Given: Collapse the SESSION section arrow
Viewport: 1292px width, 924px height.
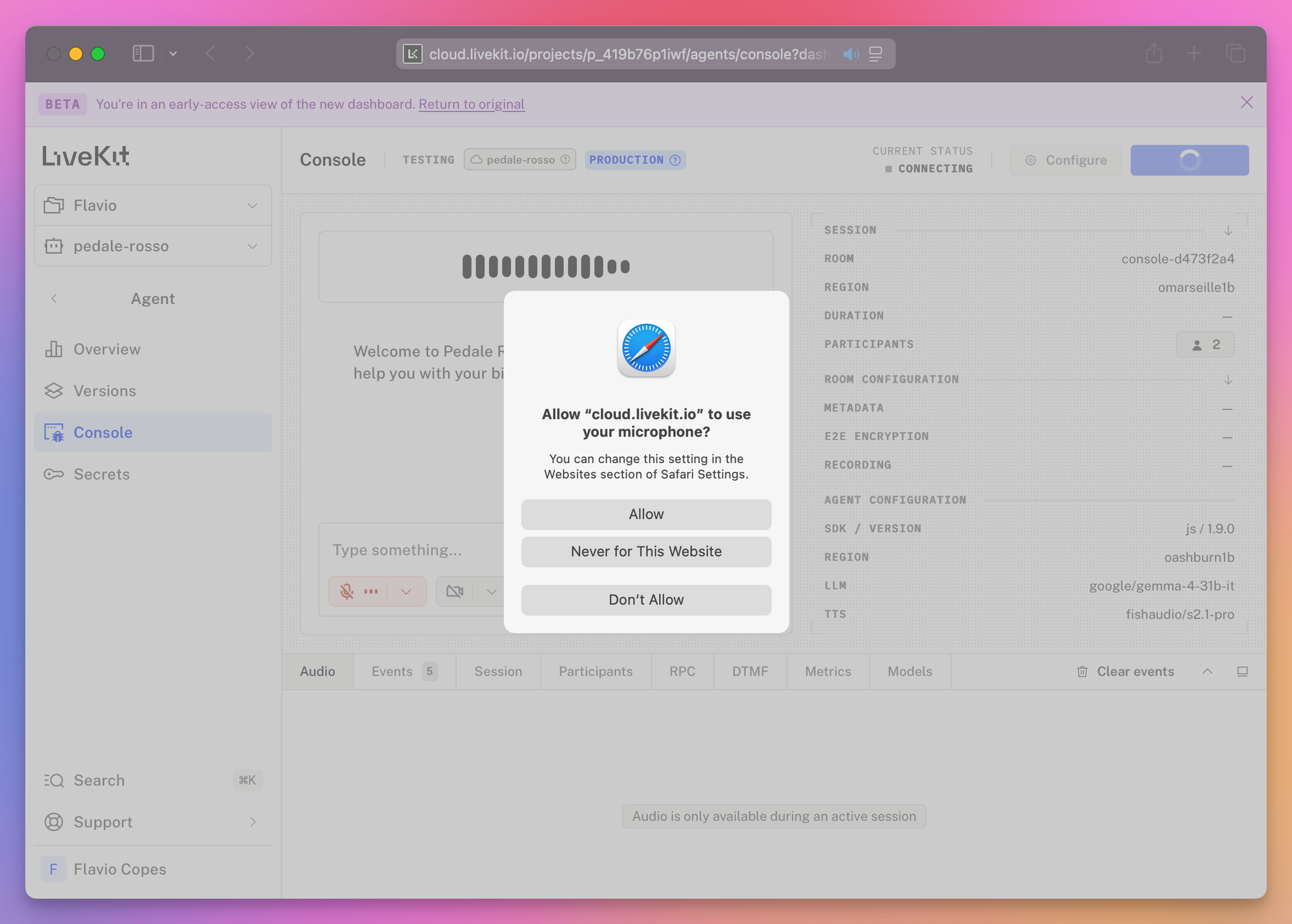Looking at the screenshot, I should pos(1228,231).
